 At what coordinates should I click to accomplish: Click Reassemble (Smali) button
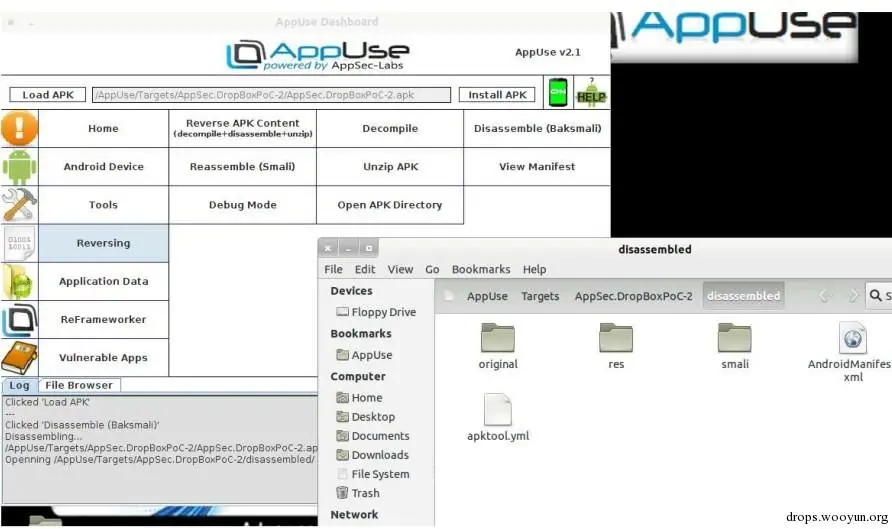pyautogui.click(x=242, y=167)
